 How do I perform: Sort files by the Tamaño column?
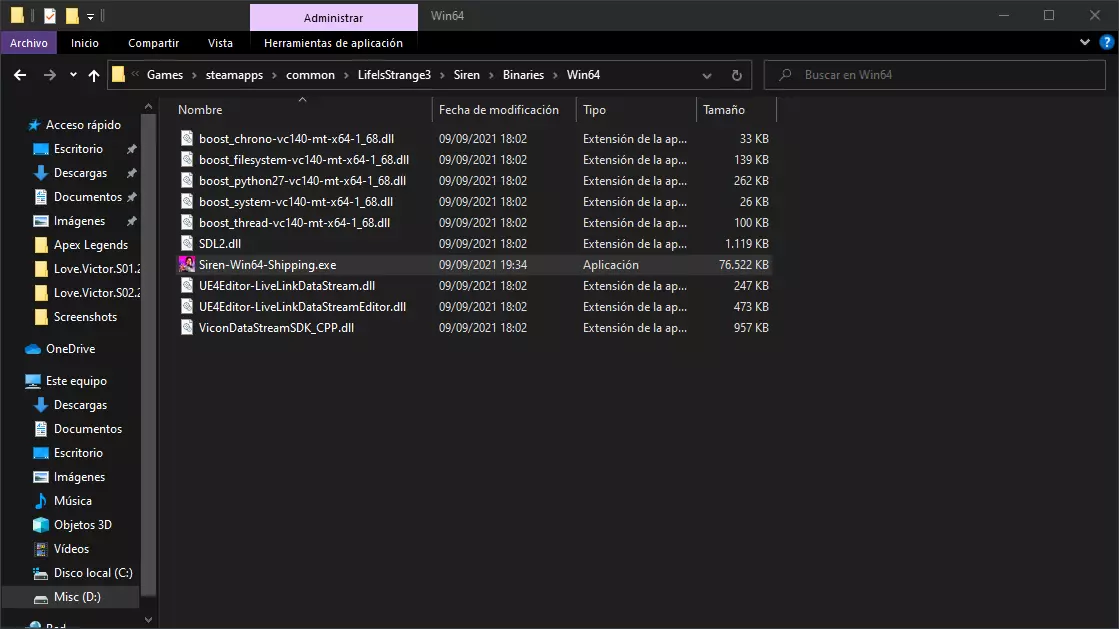pos(724,110)
